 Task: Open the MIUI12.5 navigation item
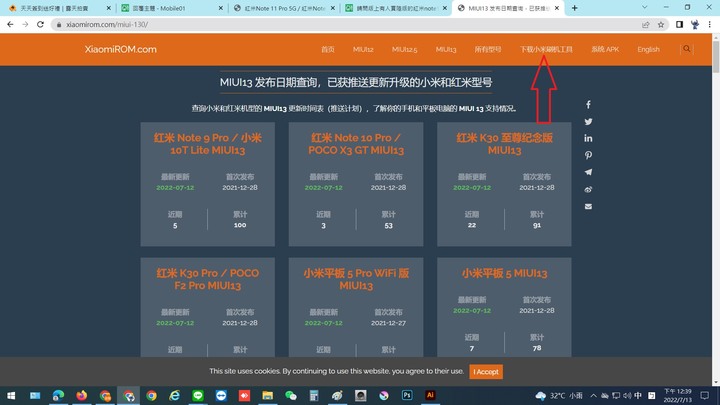click(x=405, y=49)
